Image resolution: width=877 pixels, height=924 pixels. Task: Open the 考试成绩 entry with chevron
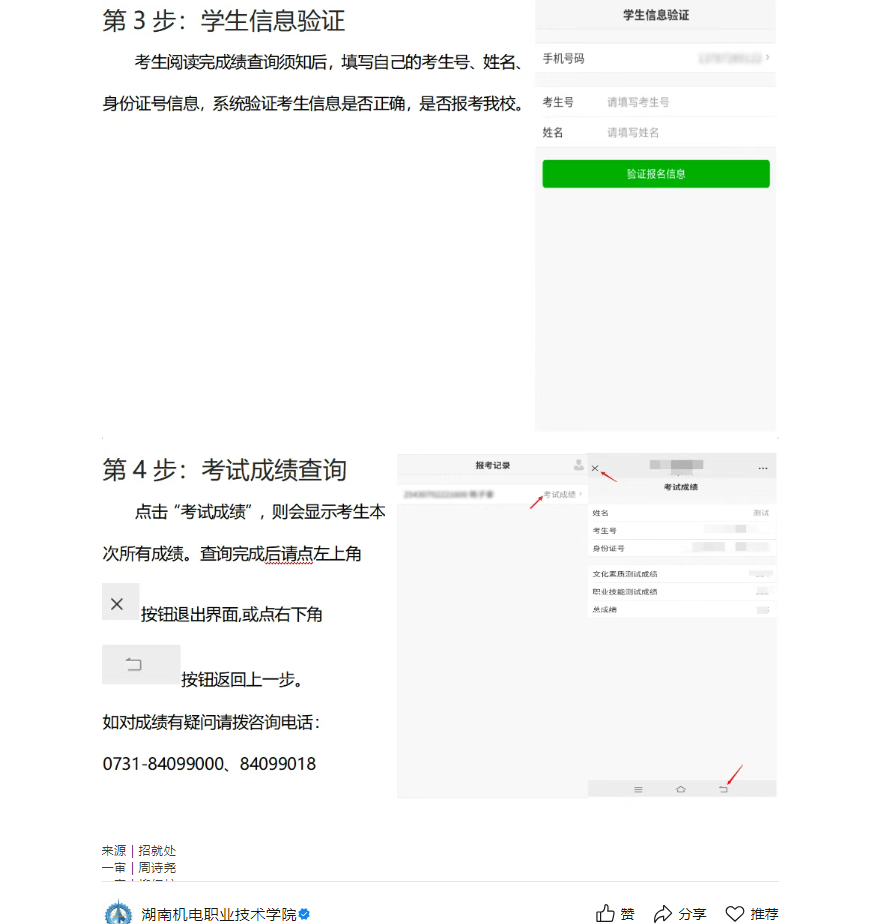click(562, 494)
